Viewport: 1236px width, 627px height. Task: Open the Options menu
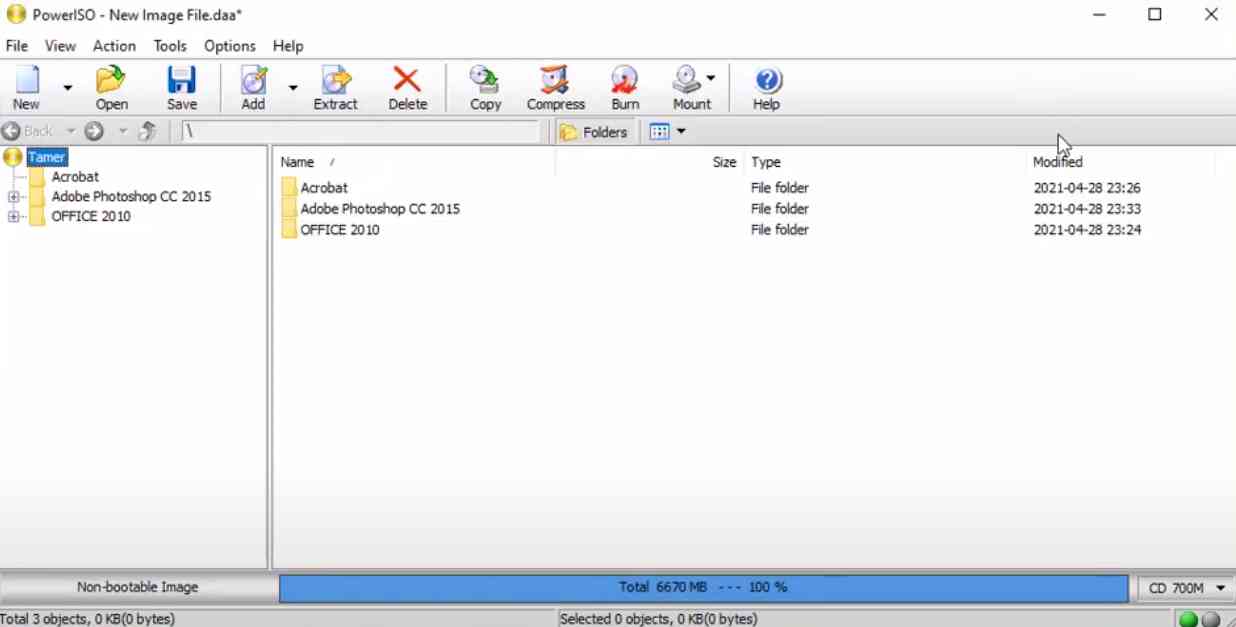pyautogui.click(x=230, y=46)
